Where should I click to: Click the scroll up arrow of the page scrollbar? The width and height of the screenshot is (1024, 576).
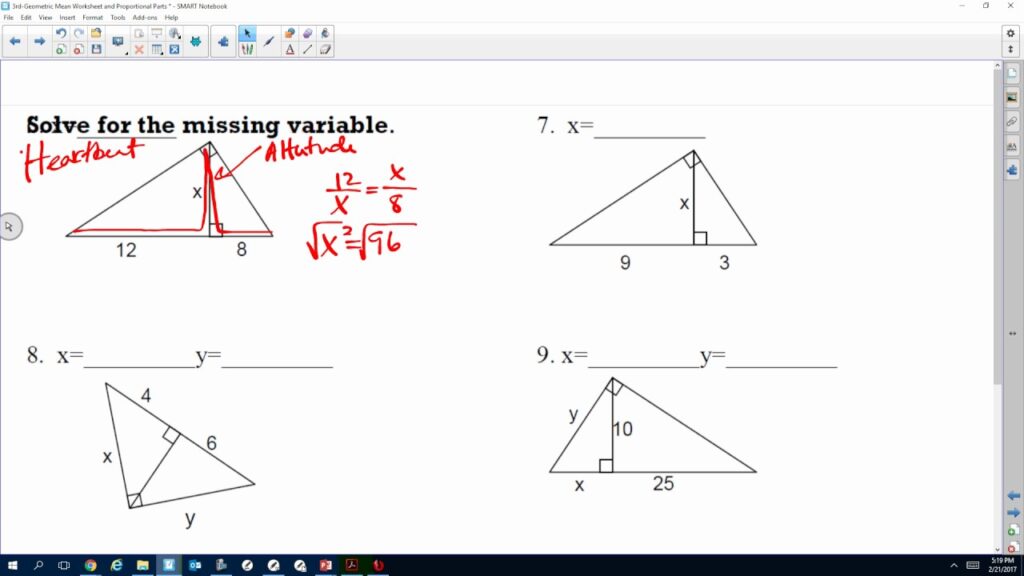[x=997, y=65]
